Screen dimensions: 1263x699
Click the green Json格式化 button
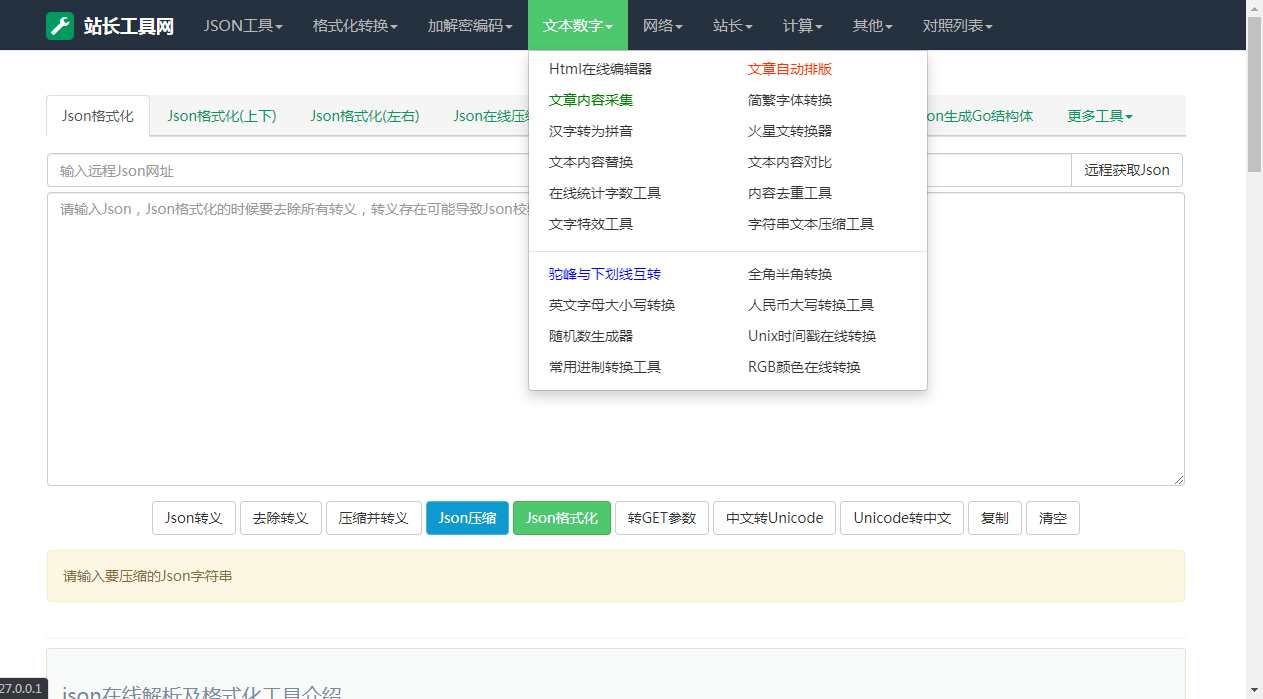pyautogui.click(x=562, y=518)
